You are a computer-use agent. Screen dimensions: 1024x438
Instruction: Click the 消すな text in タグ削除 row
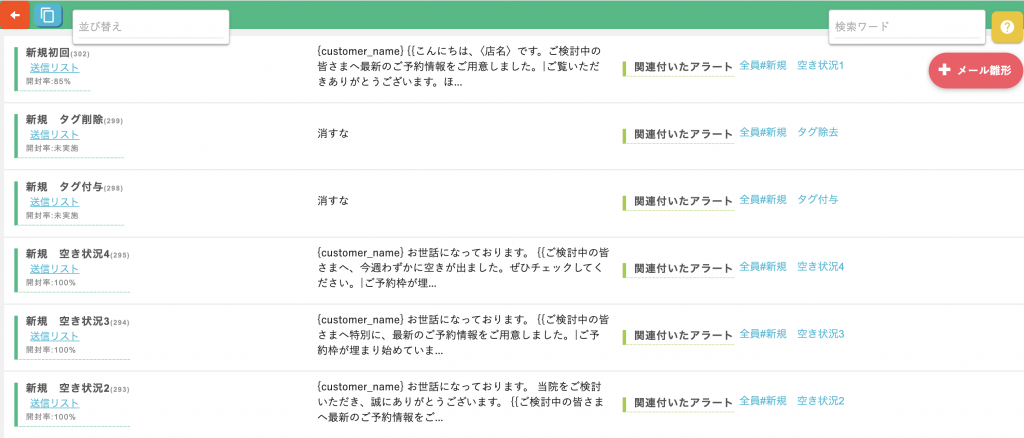(x=333, y=133)
